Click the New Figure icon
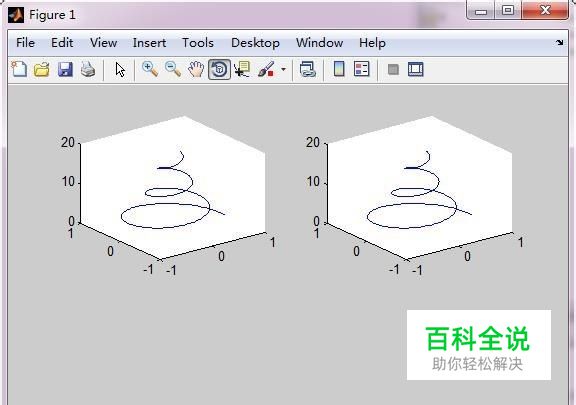576x405 pixels. point(19,69)
